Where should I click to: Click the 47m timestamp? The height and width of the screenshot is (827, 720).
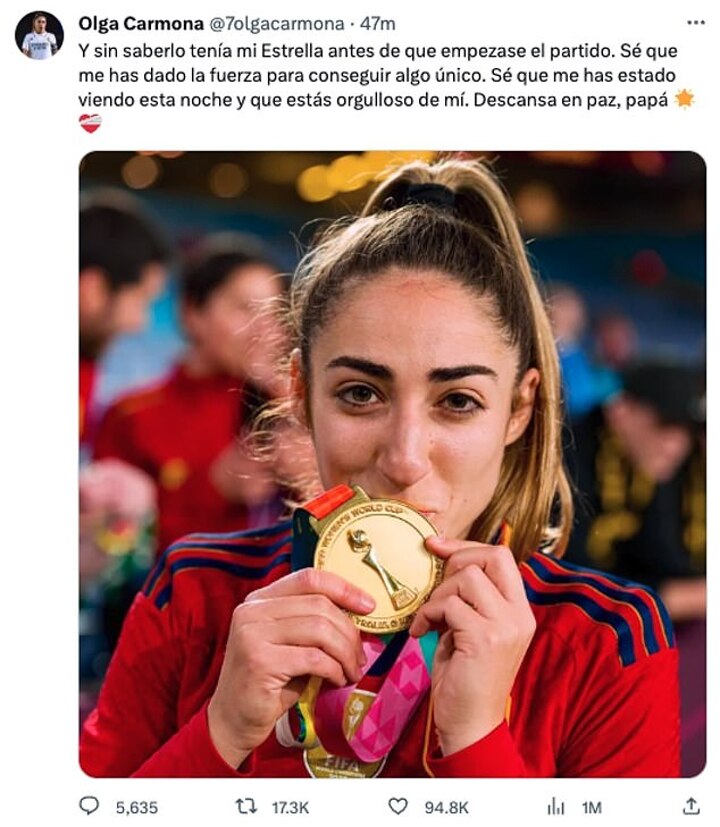pyautogui.click(x=377, y=24)
